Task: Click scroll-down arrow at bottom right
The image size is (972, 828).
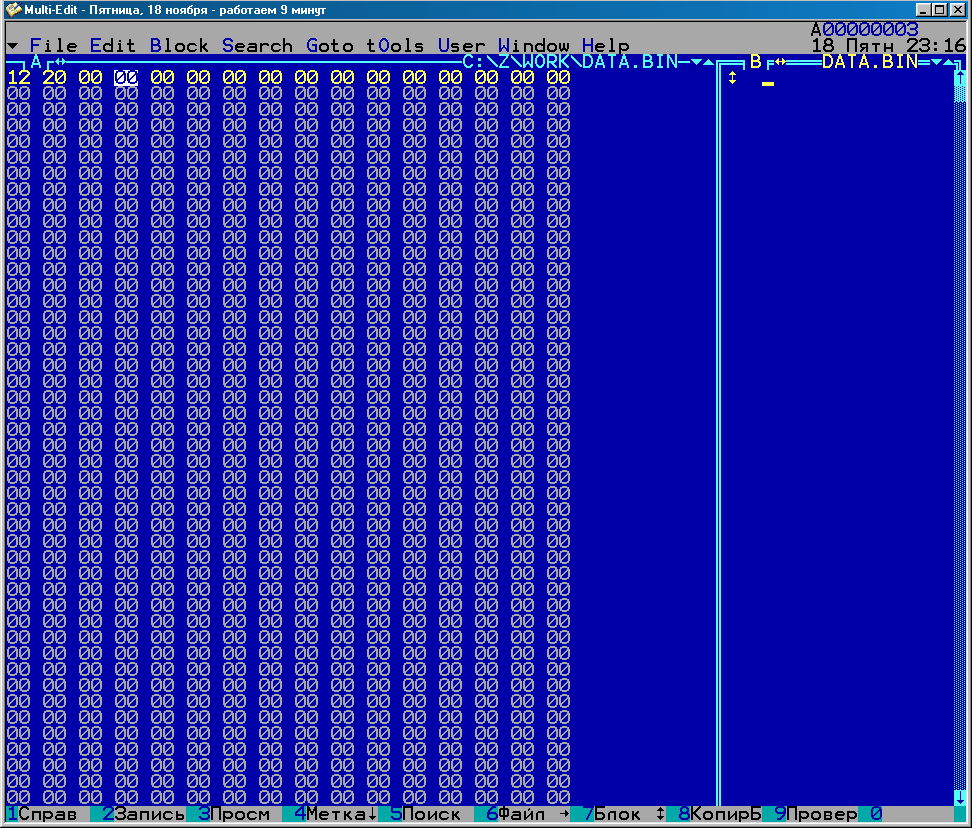Action: point(959,796)
